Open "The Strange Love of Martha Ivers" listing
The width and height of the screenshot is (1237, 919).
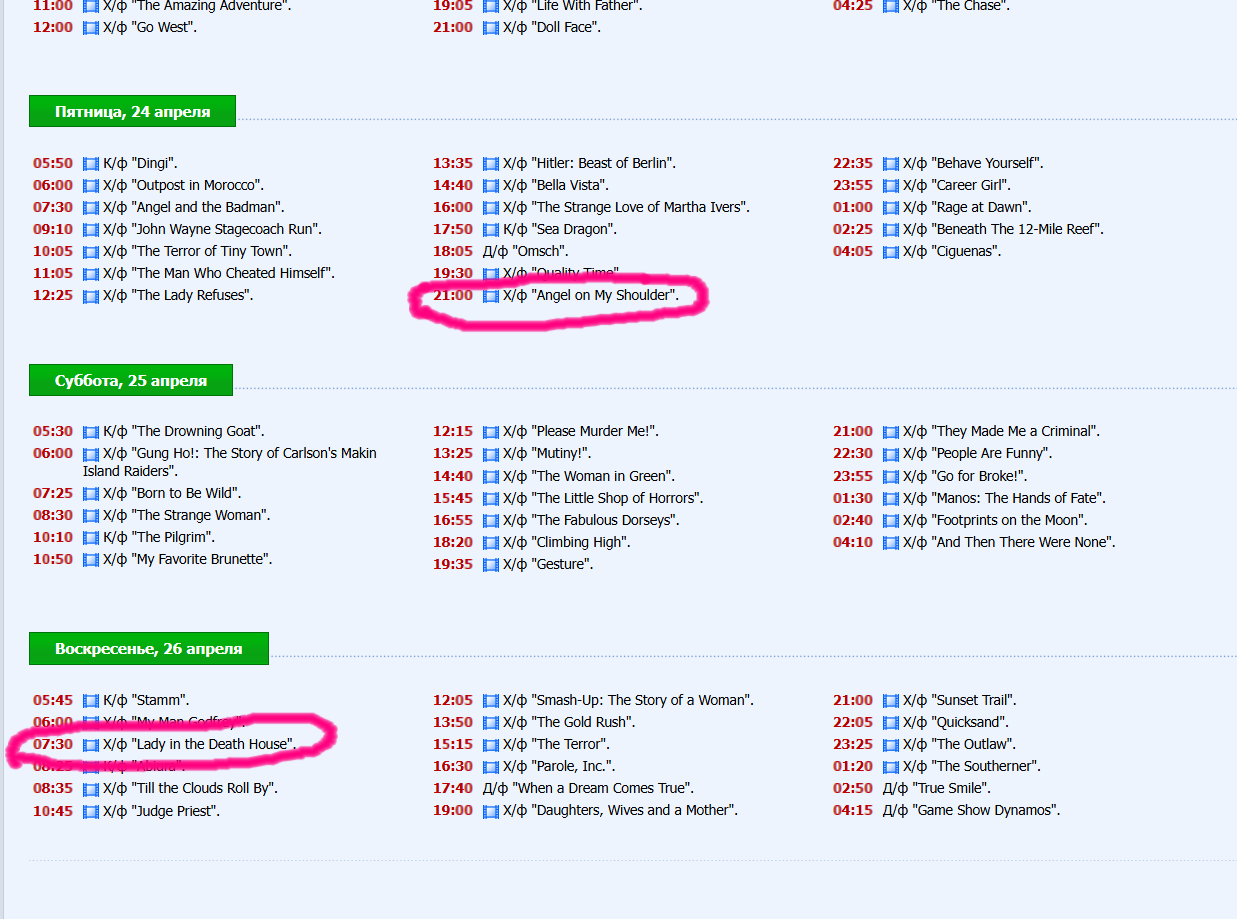pos(640,207)
